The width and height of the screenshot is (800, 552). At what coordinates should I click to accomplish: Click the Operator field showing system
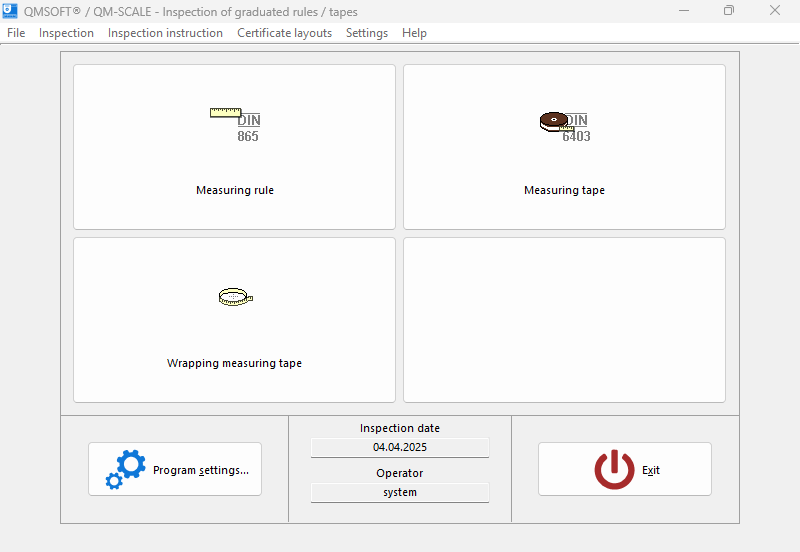400,492
